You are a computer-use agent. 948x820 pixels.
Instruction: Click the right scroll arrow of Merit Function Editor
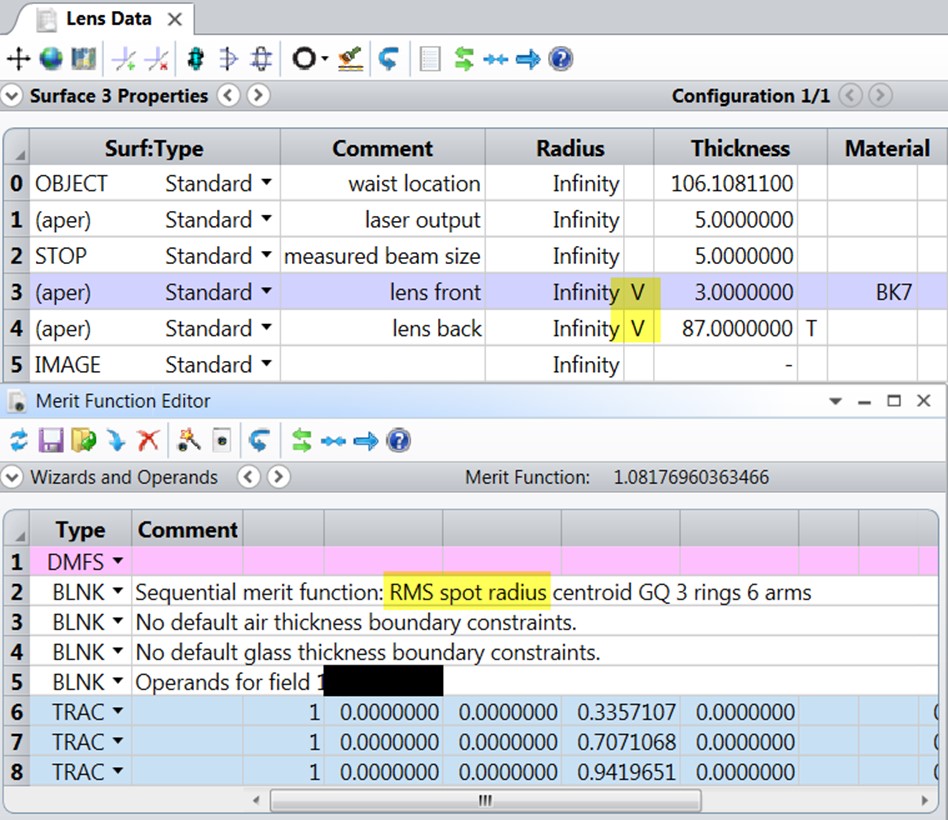pyautogui.click(x=924, y=800)
